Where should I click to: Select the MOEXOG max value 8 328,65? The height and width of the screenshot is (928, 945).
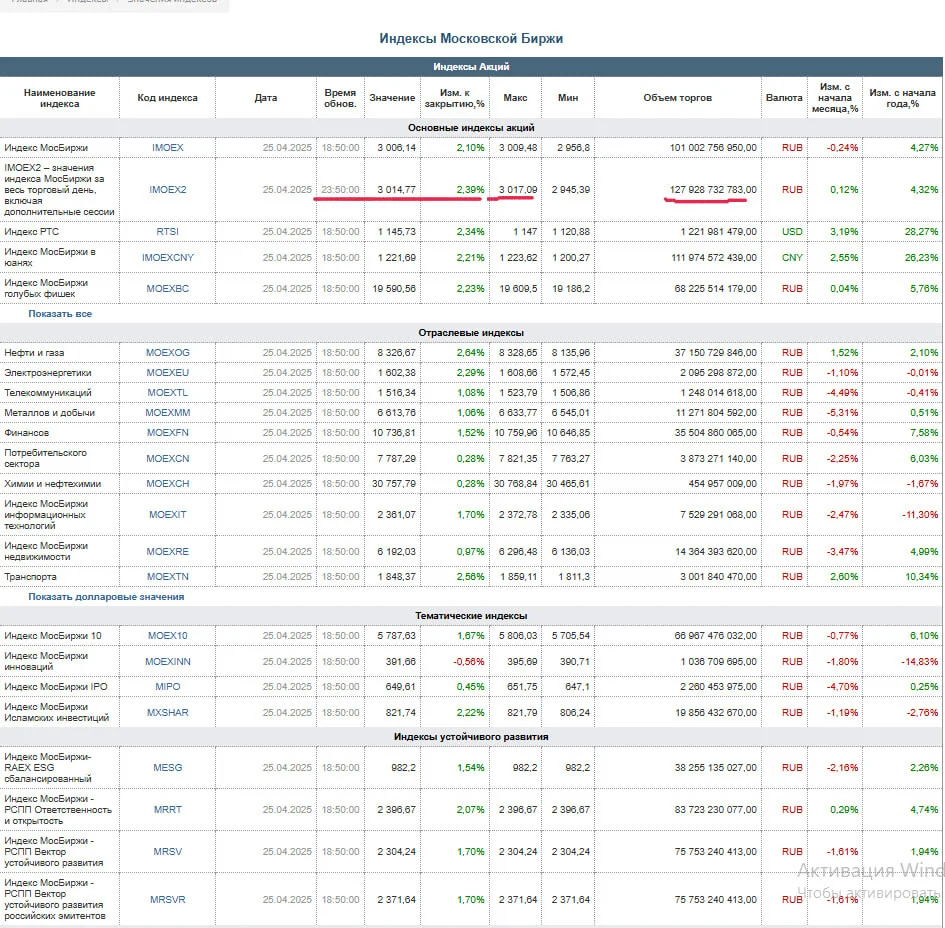(518, 353)
